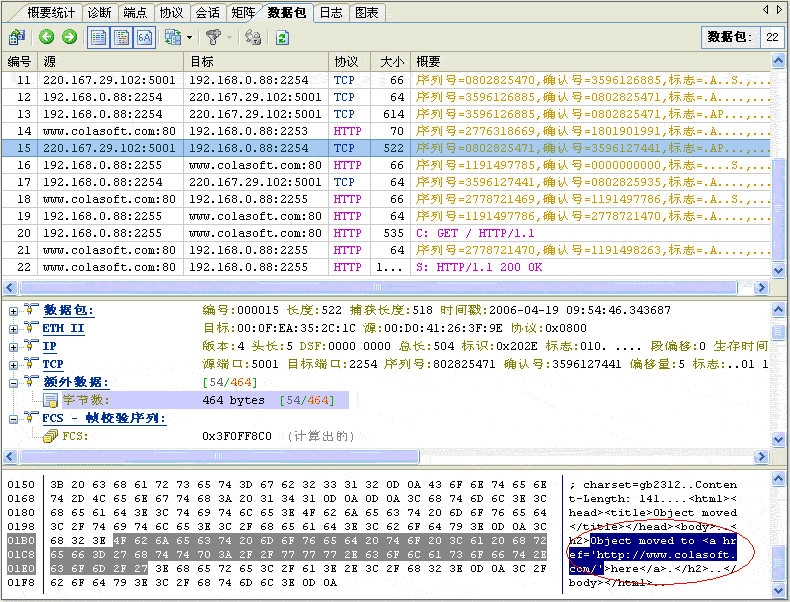Image resolution: width=790 pixels, height=602 pixels.
Task: Switch to the 概要统计 tab
Action: (x=51, y=13)
